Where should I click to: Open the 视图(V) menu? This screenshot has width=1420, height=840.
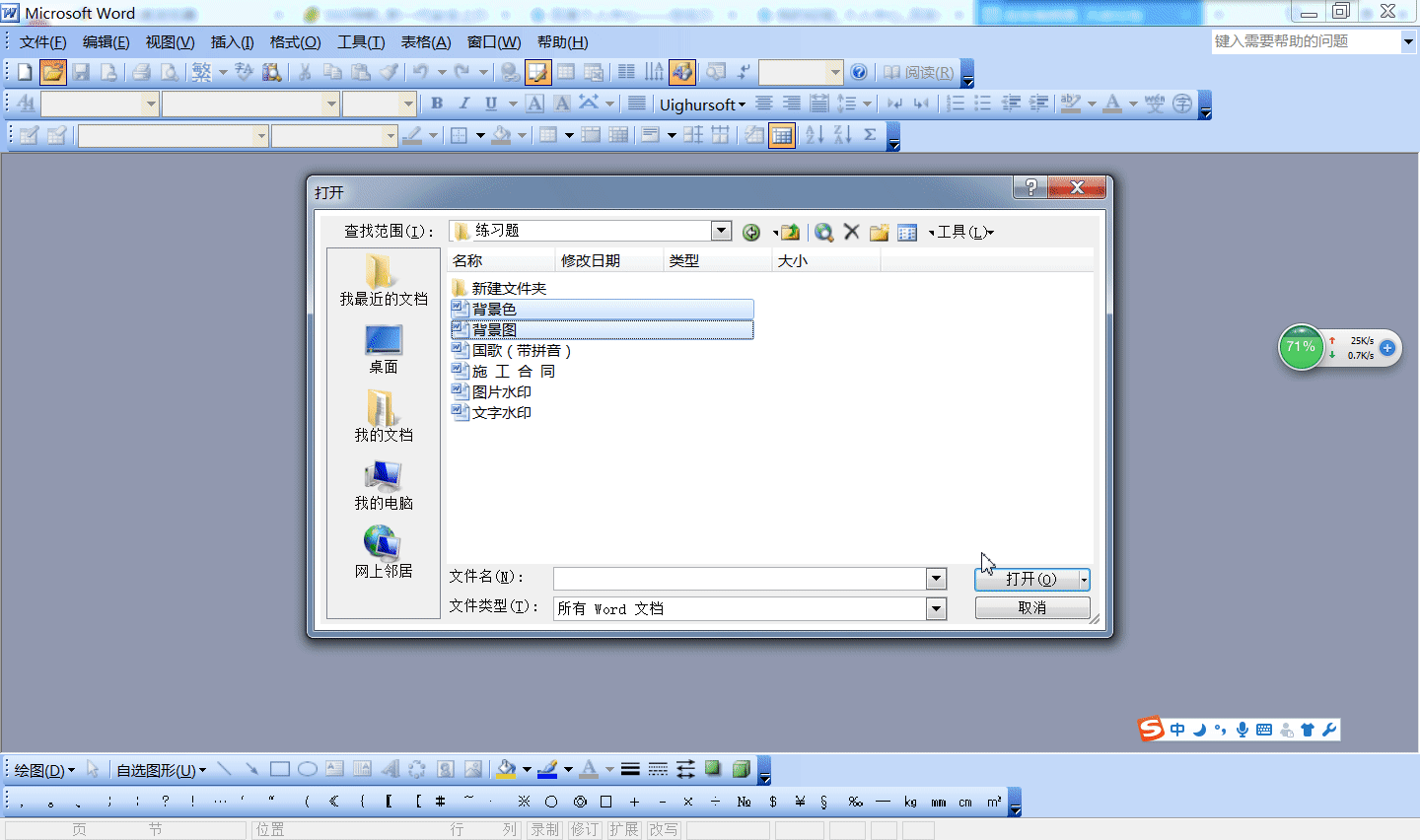point(170,41)
